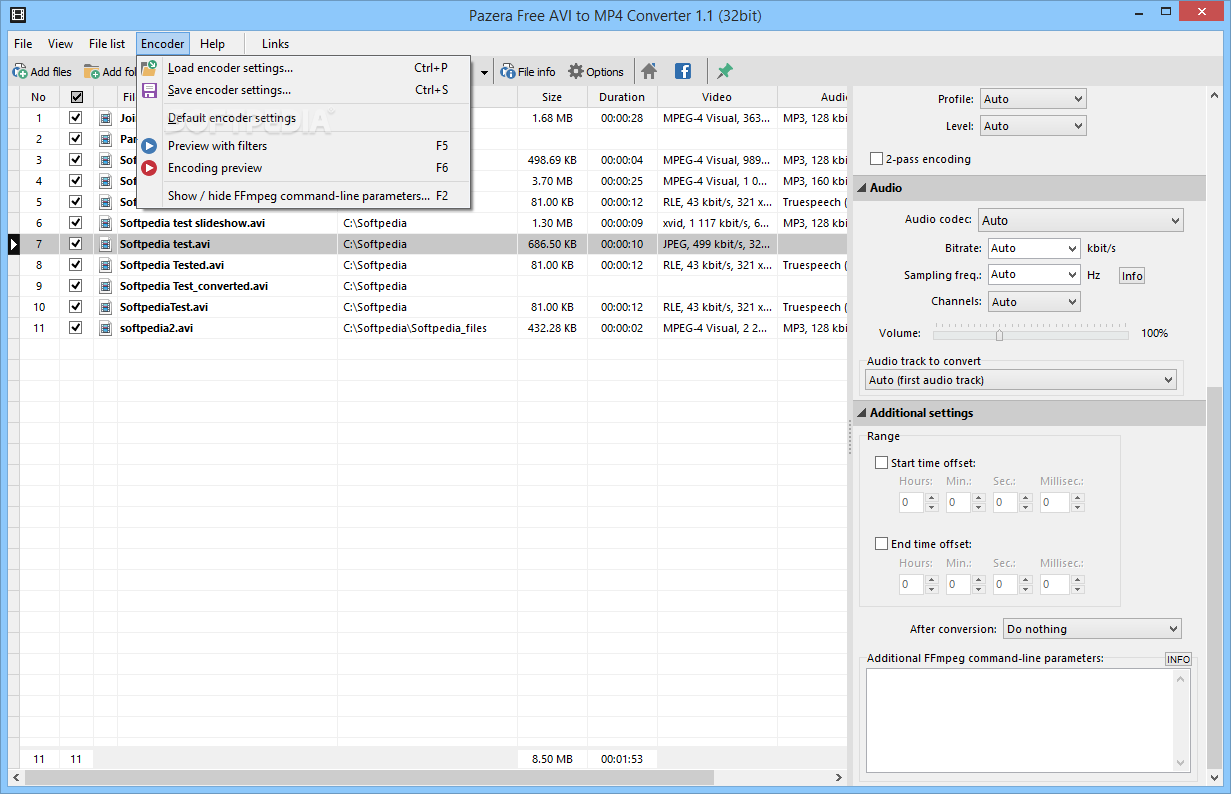Uncheck the softpedia2.avi checkbox

tap(76, 328)
